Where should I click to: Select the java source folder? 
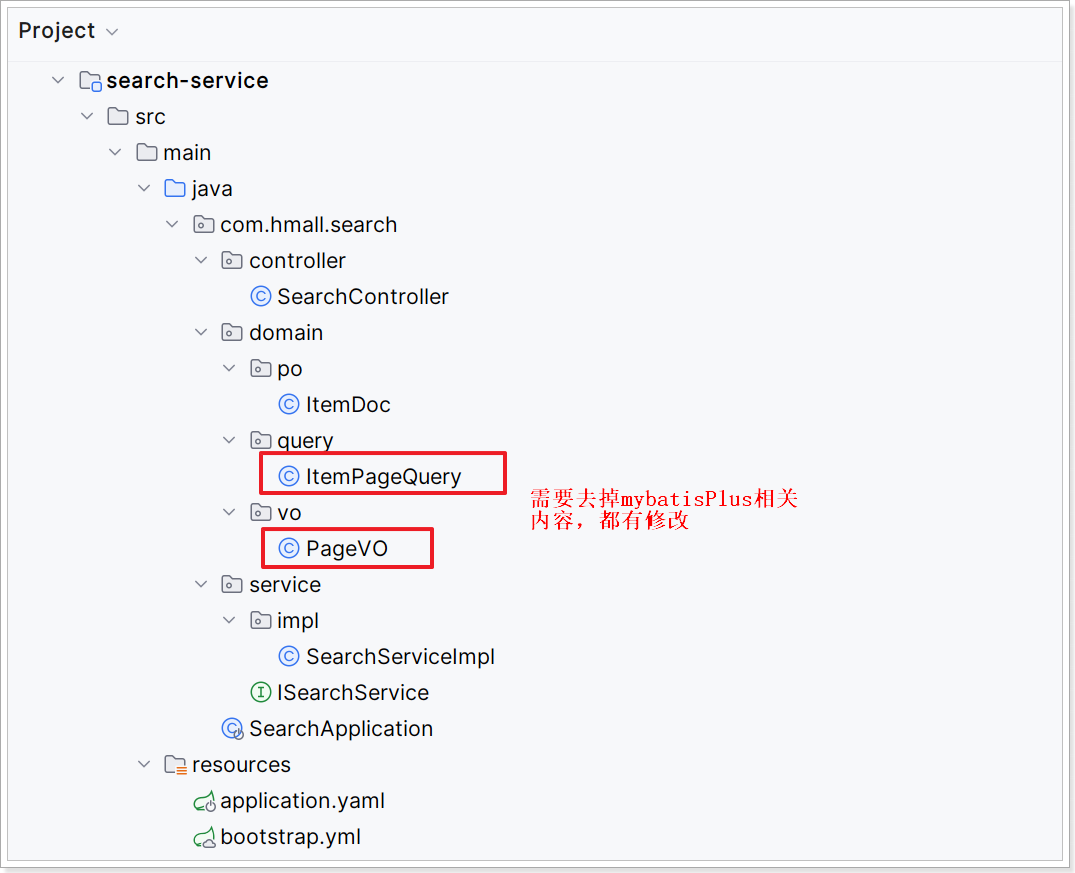pos(211,189)
